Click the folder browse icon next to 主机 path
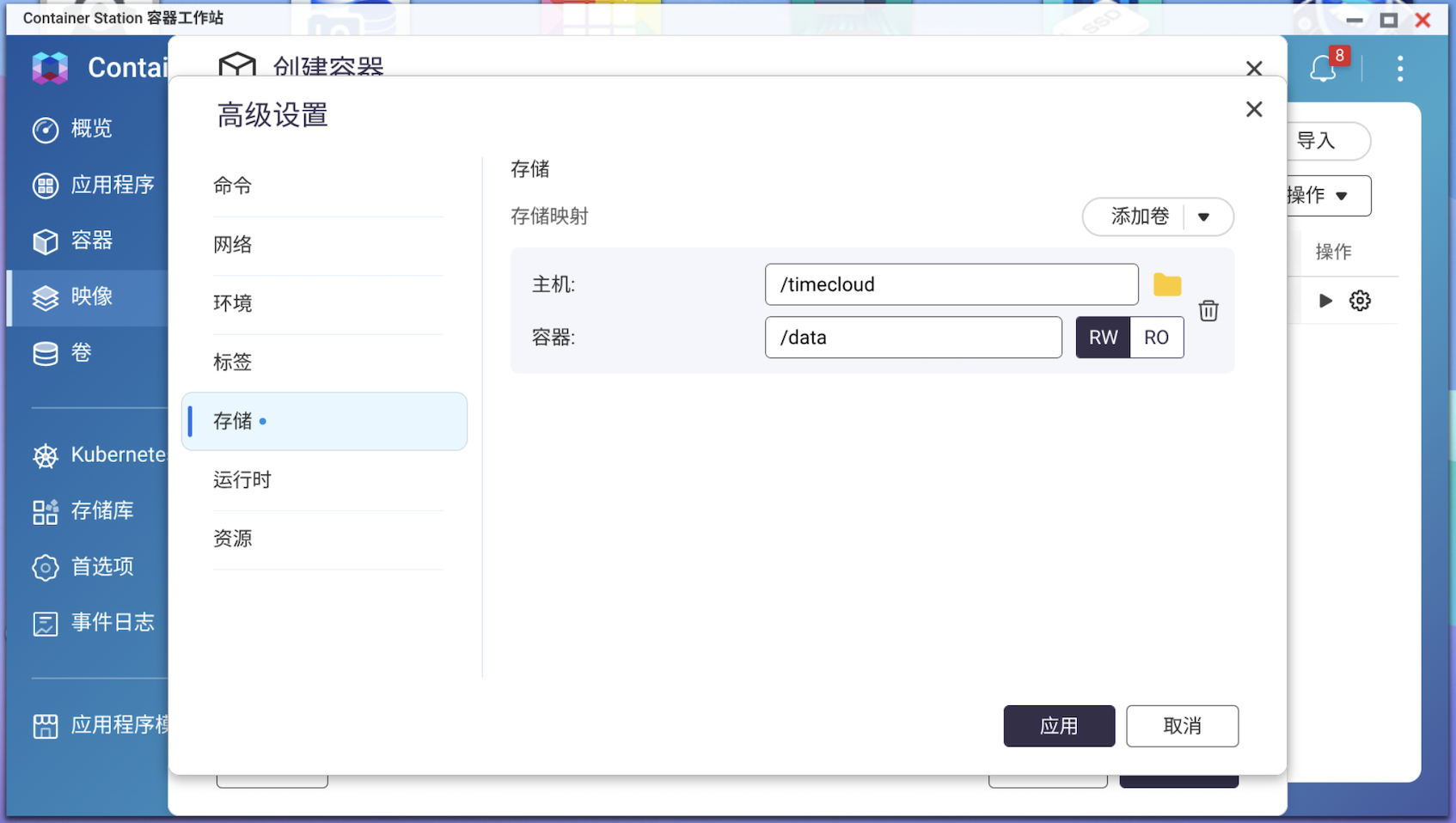Viewport: 1456px width, 823px height. [1166, 284]
